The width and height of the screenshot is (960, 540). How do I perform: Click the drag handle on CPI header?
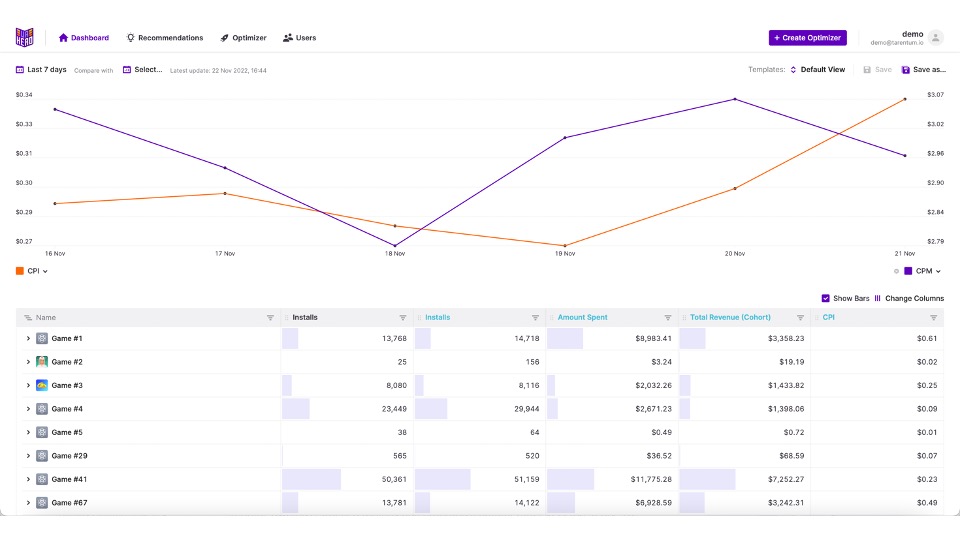pos(817,318)
